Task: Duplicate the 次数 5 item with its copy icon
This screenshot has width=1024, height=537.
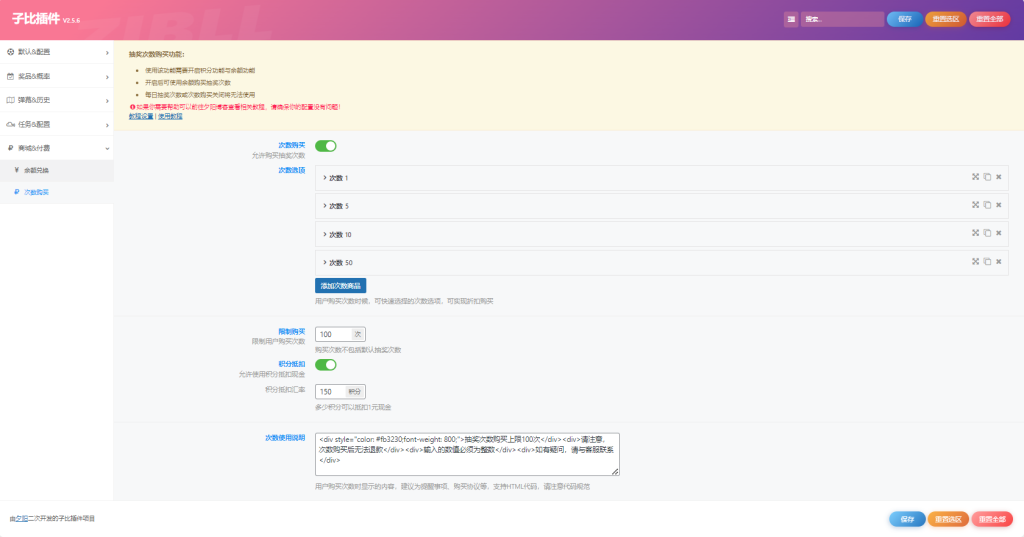Action: pos(986,205)
